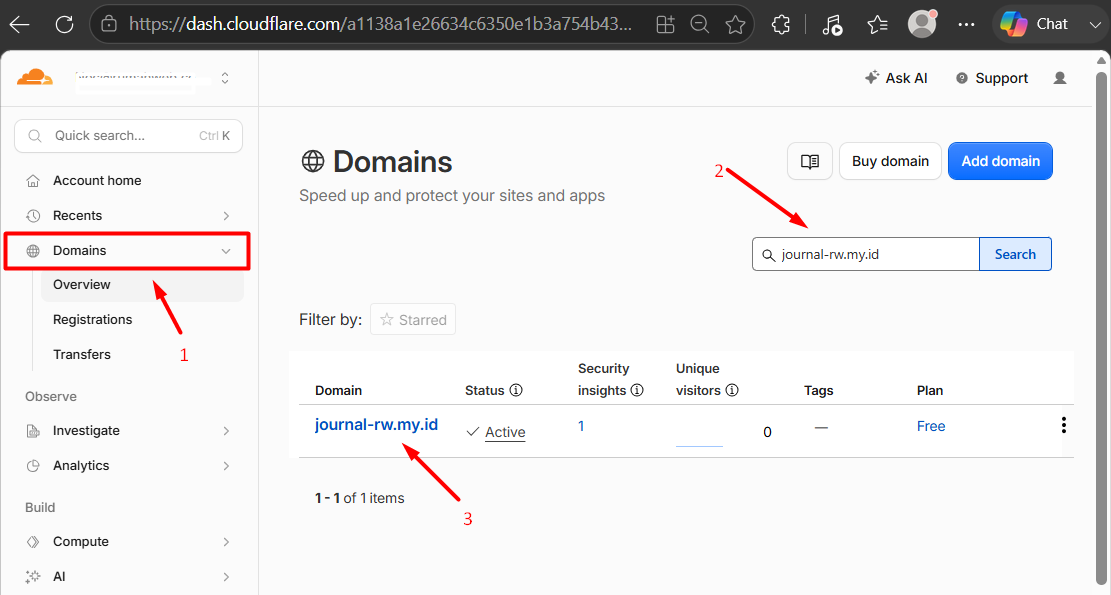Open the Status info icon
Screen dimensions: 1111x595
(516, 390)
